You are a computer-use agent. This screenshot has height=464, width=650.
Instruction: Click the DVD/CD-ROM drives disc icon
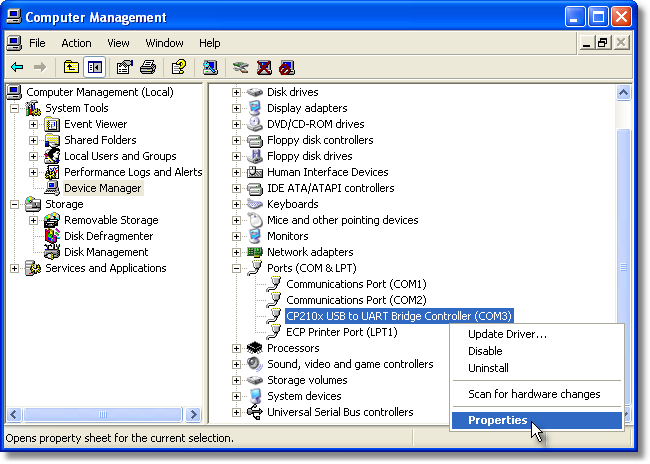click(255, 124)
